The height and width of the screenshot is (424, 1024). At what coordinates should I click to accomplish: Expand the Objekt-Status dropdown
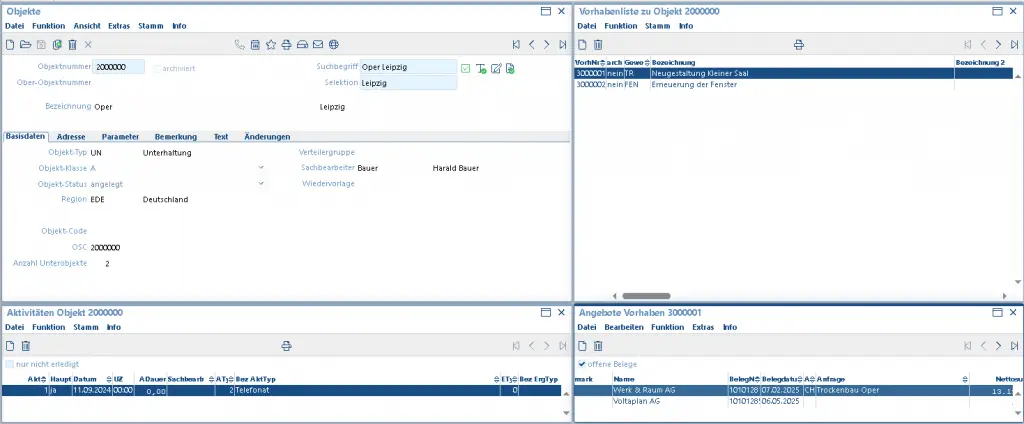(x=262, y=184)
